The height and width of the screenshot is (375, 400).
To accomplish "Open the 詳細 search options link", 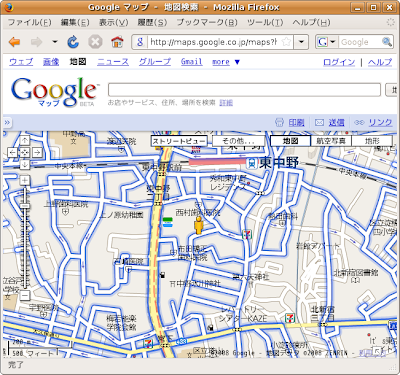I will tap(226, 103).
